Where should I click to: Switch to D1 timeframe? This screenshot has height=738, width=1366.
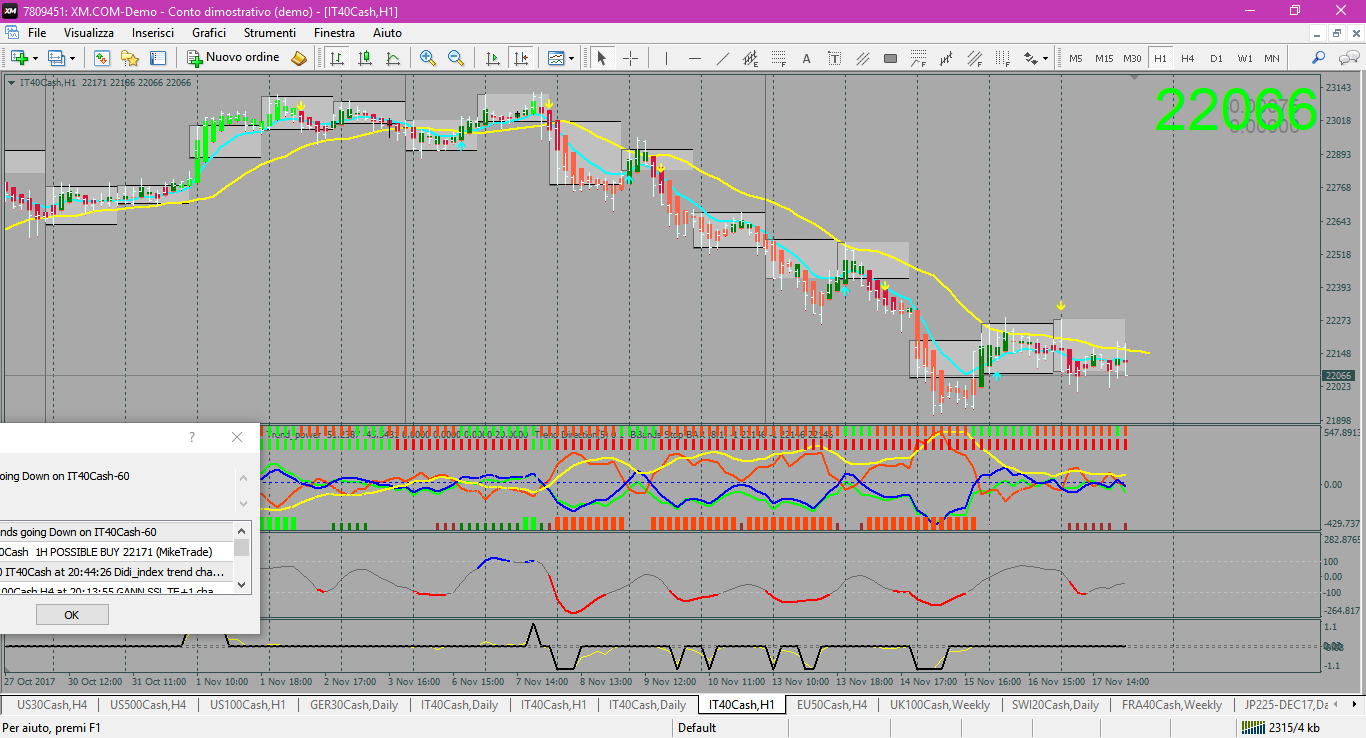1216,58
